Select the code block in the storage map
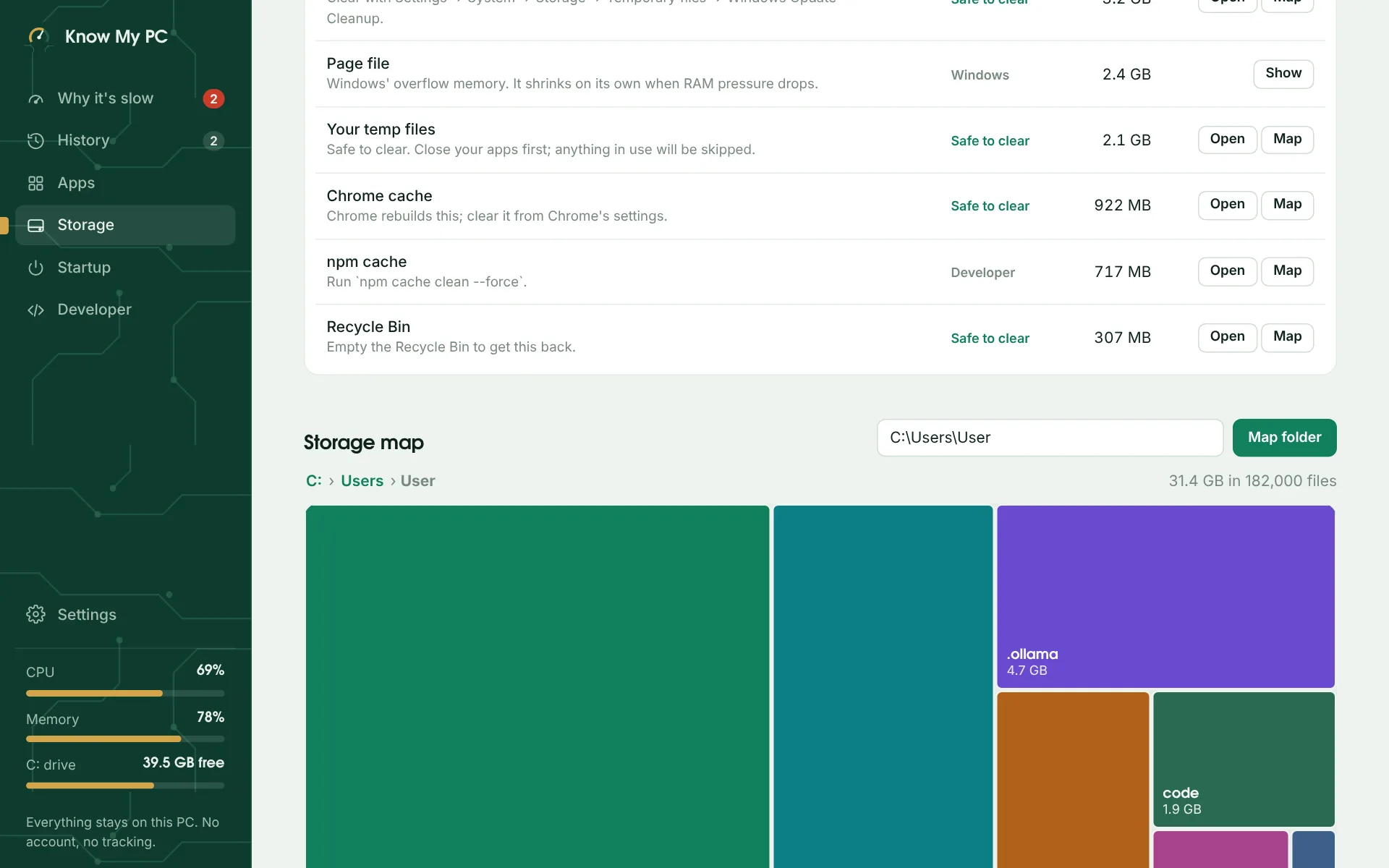1389x868 pixels. tap(1244, 759)
